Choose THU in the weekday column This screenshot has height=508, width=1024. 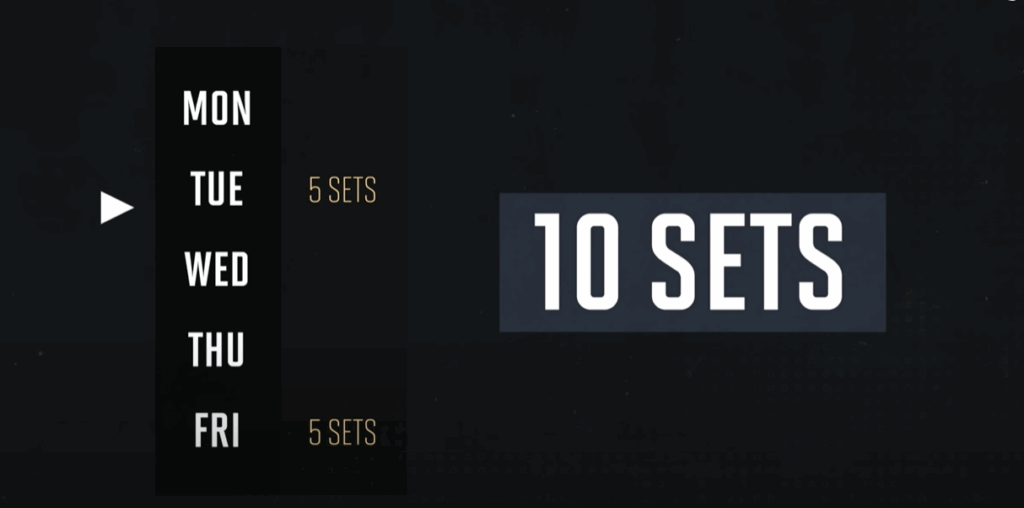click(216, 349)
